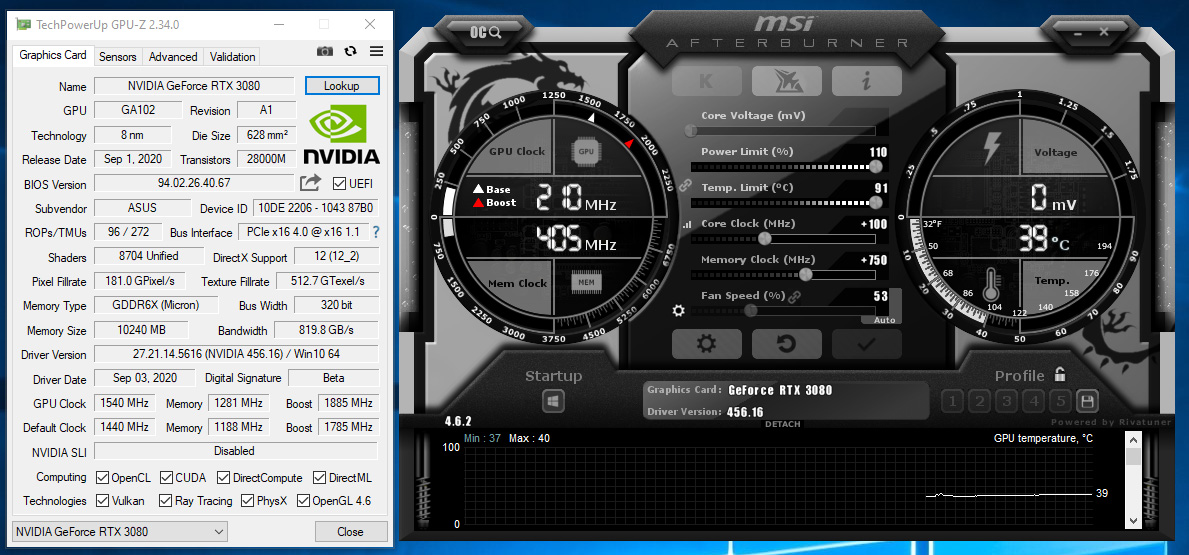Click the GPU-Z refresh icon
Viewport: 1189px width, 555px height.
pos(350,51)
